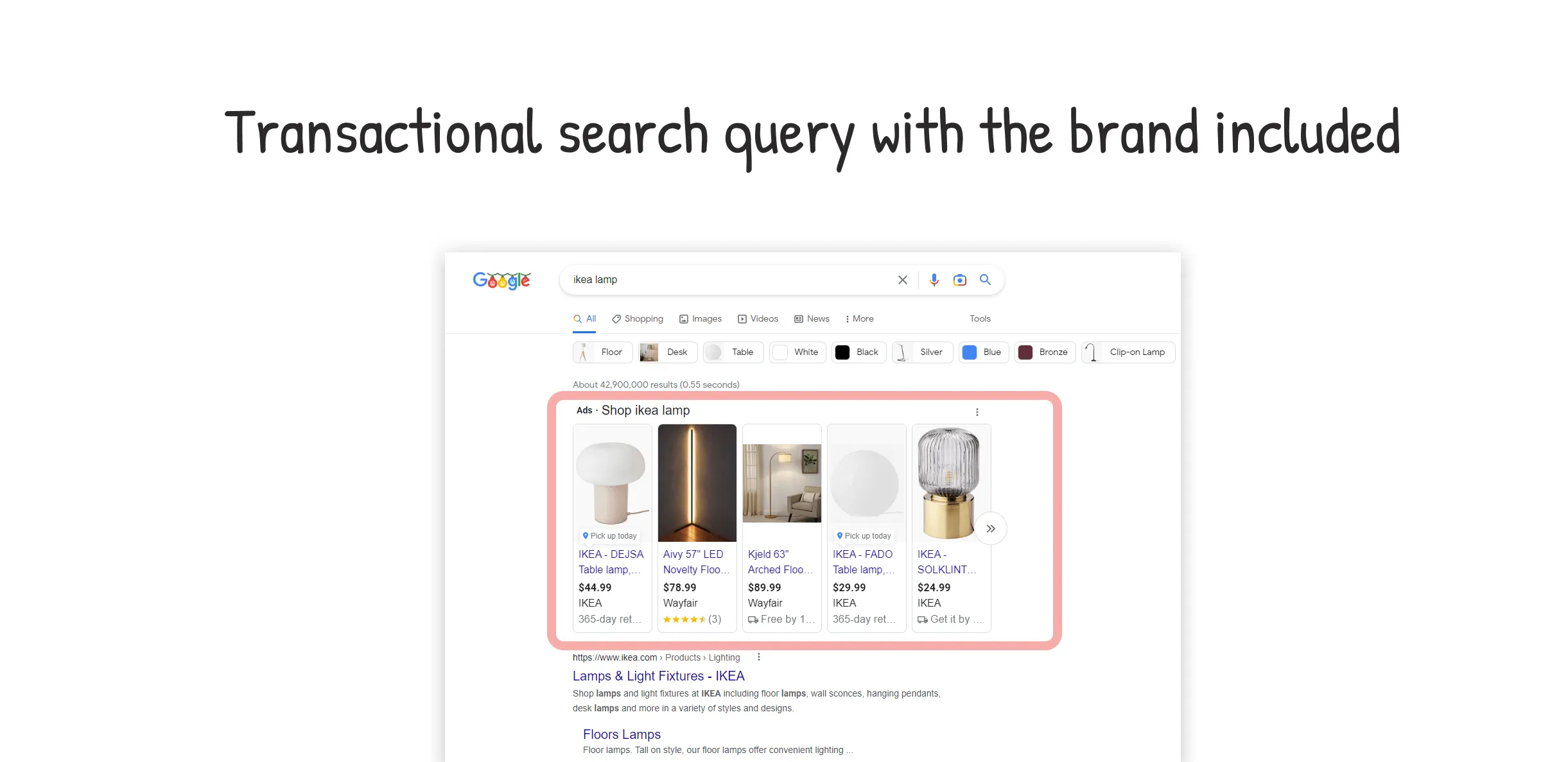Click the $89.99 price
This screenshot has width=1568, height=762.
point(764,588)
